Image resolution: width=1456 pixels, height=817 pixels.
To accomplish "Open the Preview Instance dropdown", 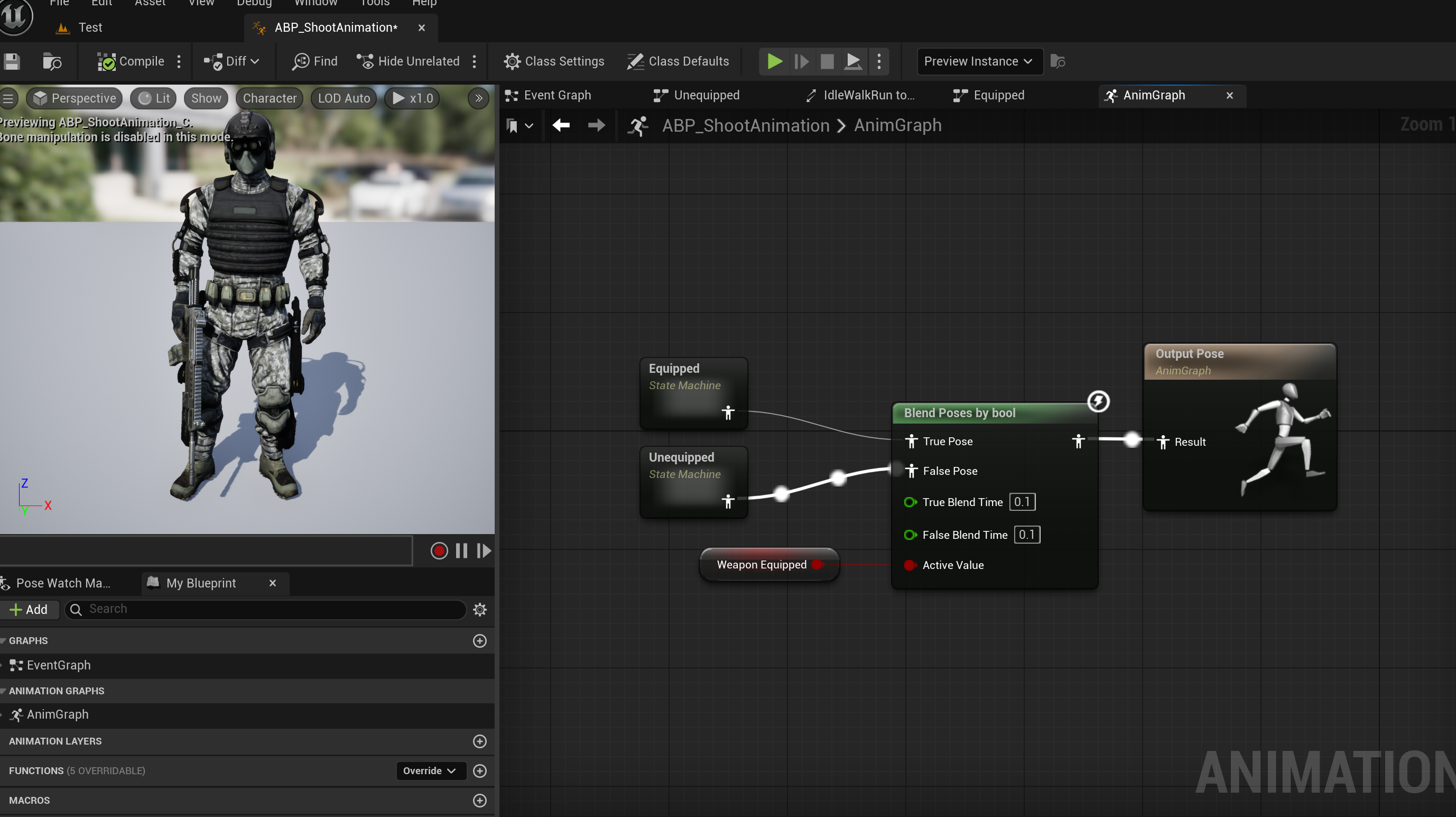I will pos(978,61).
